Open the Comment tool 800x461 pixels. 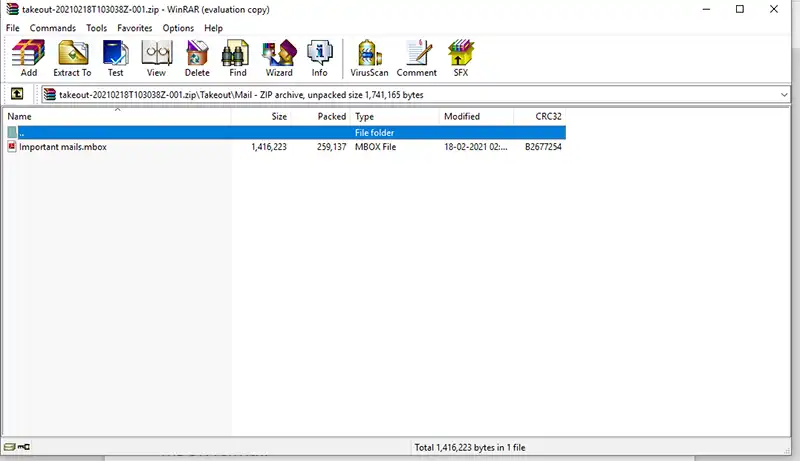click(x=417, y=58)
